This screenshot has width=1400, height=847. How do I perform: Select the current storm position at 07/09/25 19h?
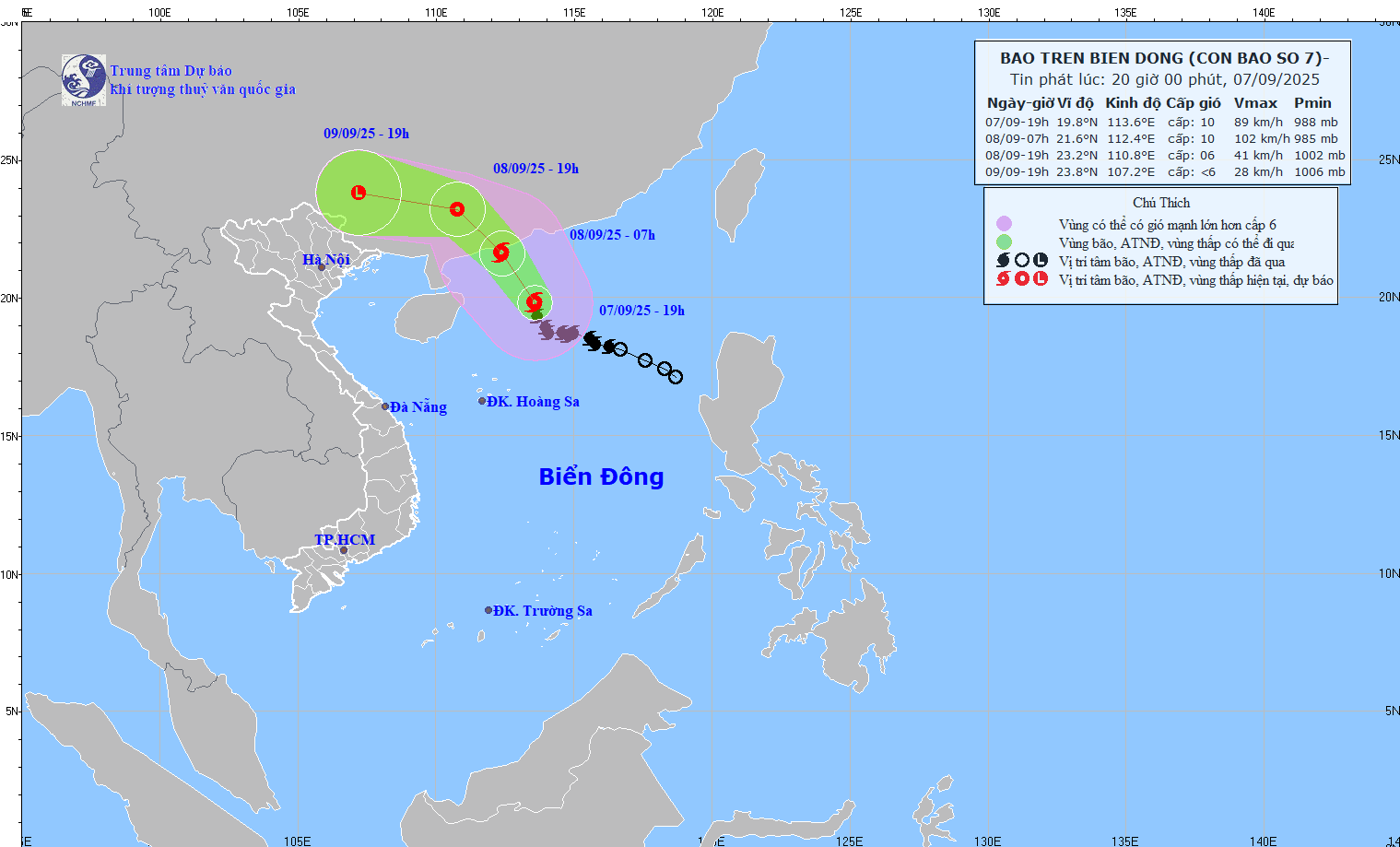[534, 301]
